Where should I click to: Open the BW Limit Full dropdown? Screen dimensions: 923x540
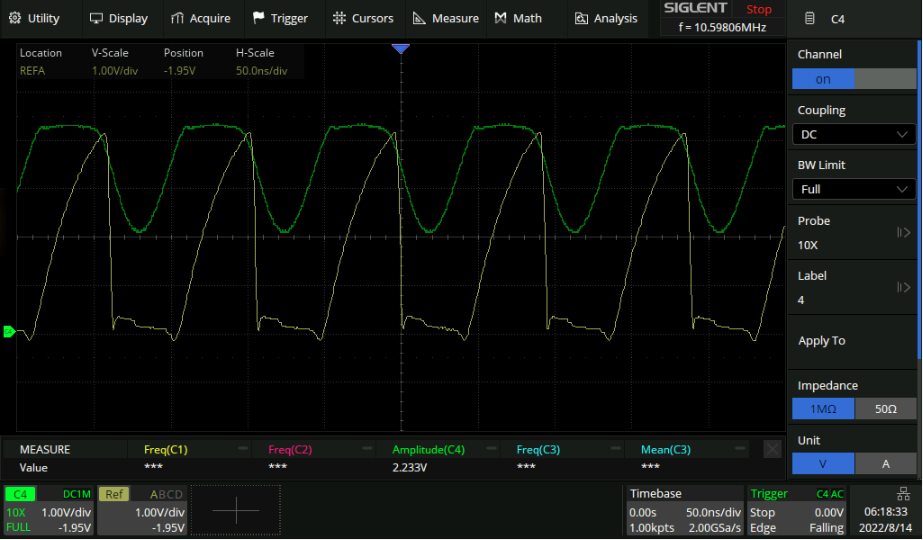854,189
